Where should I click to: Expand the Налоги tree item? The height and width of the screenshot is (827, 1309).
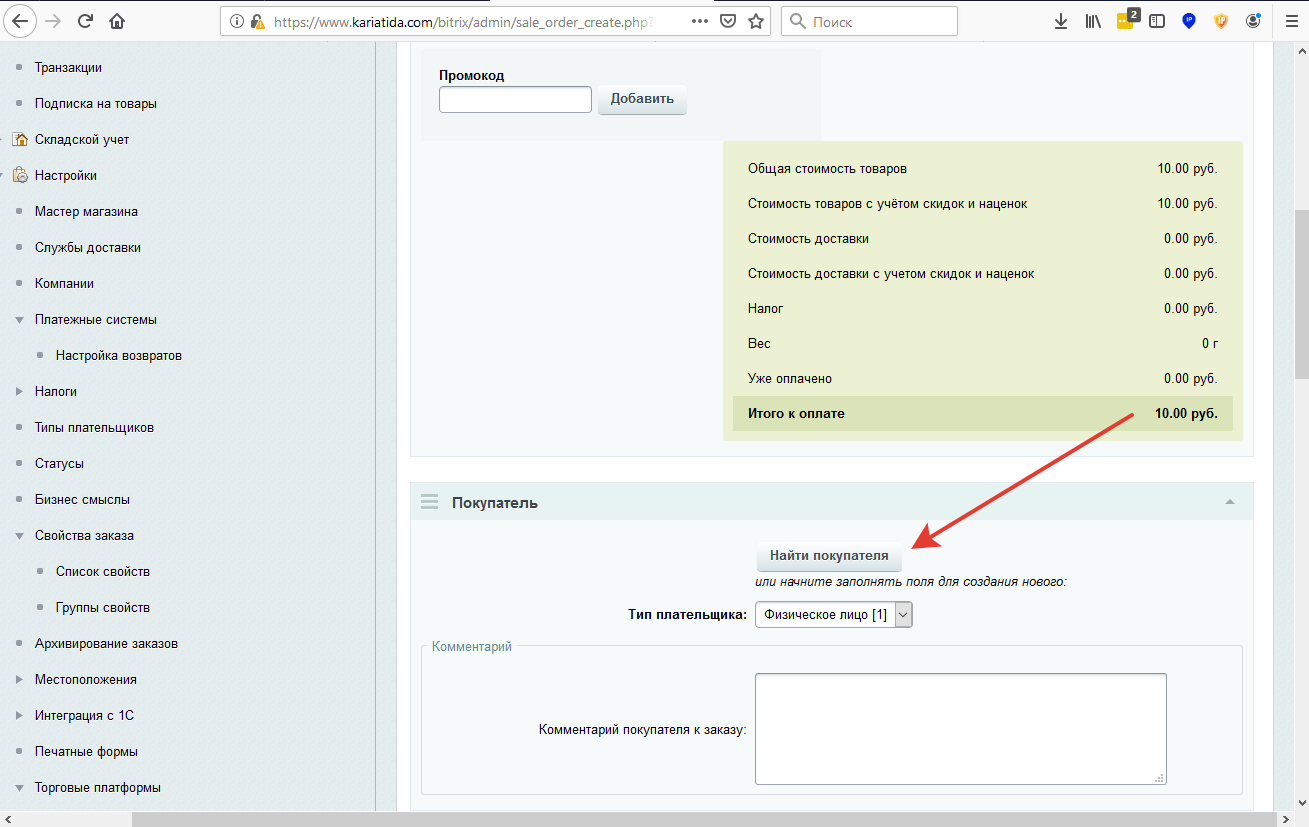click(19, 392)
